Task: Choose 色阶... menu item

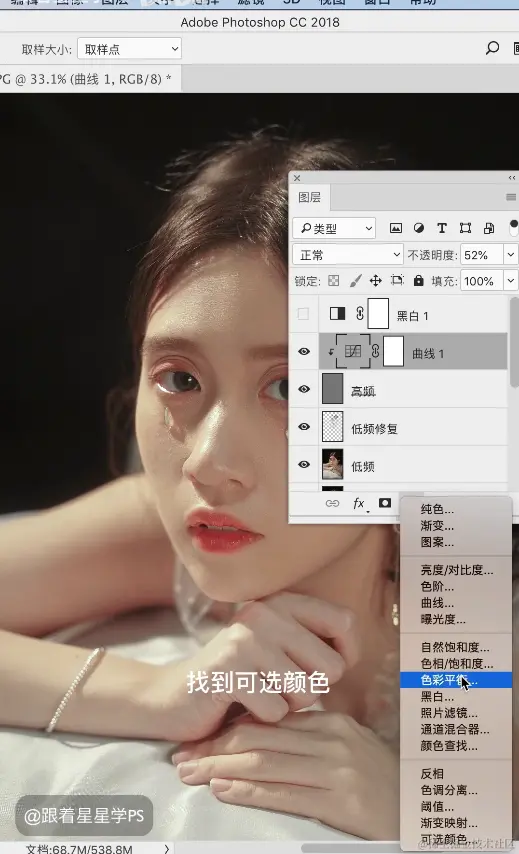Action: 456,586
